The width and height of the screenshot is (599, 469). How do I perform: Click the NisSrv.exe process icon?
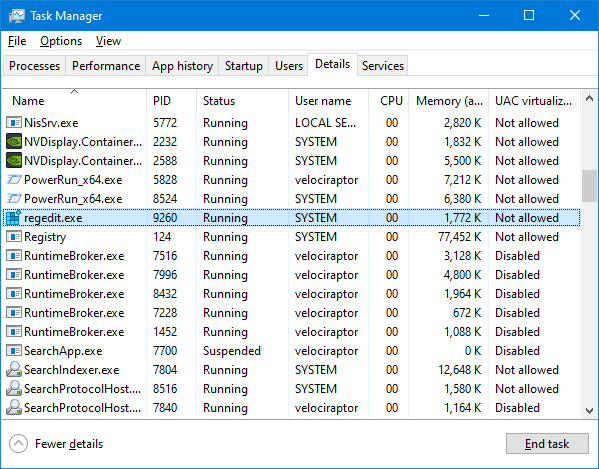pos(14,123)
